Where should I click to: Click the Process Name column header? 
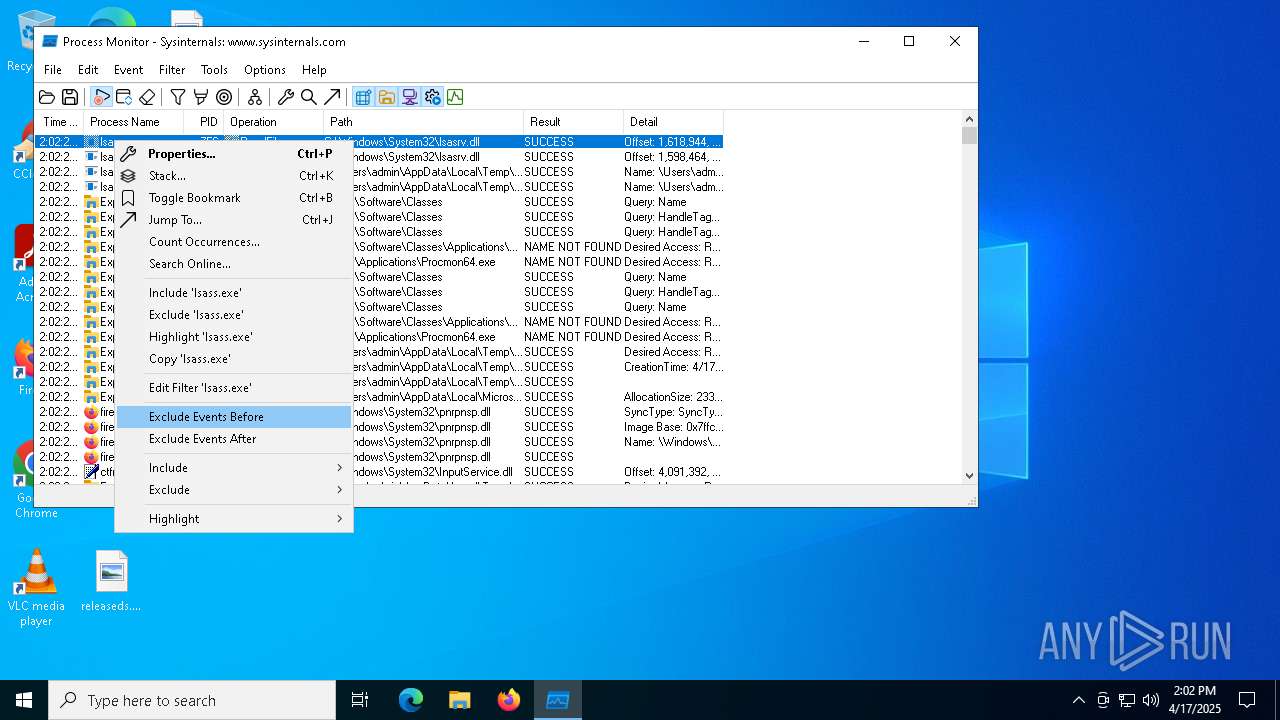click(134, 122)
